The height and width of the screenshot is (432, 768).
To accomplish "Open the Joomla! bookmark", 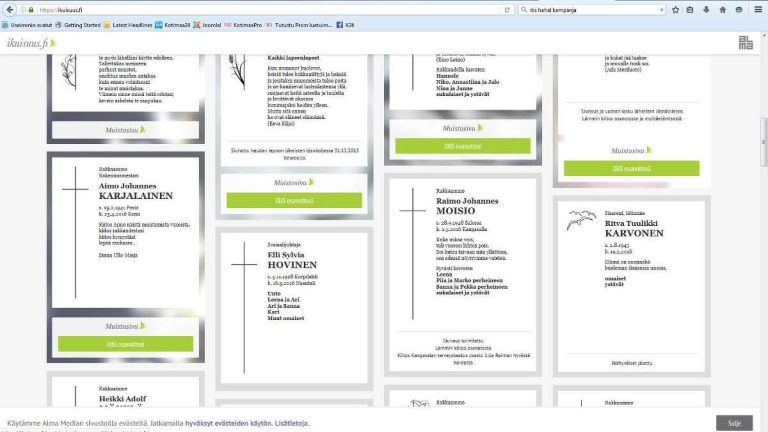I will coord(207,25).
